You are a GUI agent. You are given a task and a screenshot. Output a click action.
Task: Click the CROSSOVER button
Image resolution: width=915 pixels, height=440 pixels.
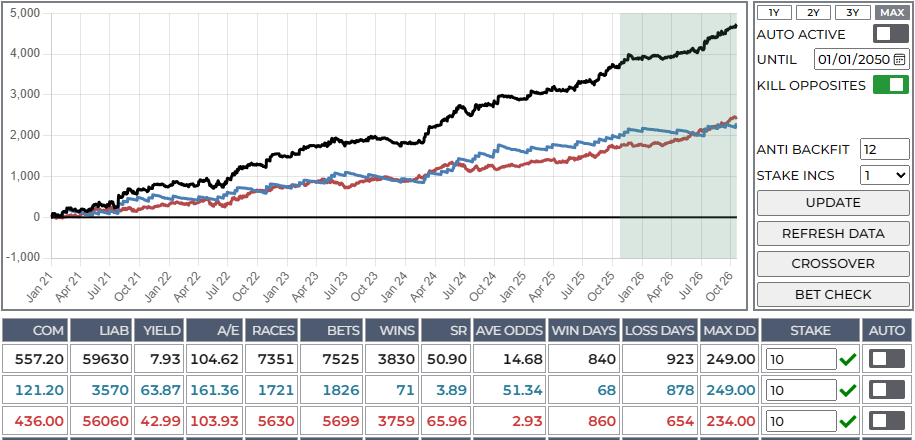click(x=833, y=264)
